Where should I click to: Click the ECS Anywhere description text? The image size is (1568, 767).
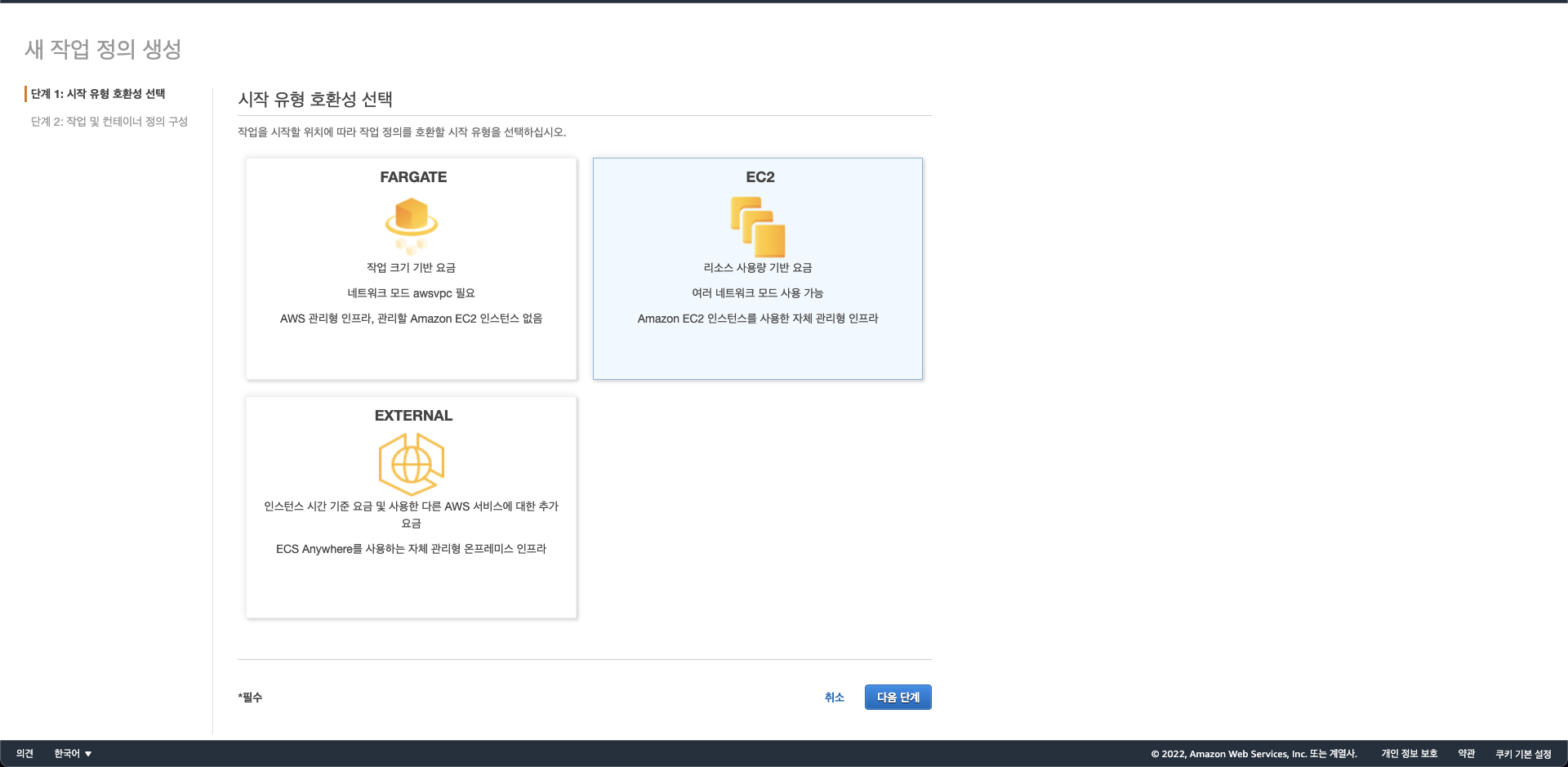pyautogui.click(x=412, y=549)
